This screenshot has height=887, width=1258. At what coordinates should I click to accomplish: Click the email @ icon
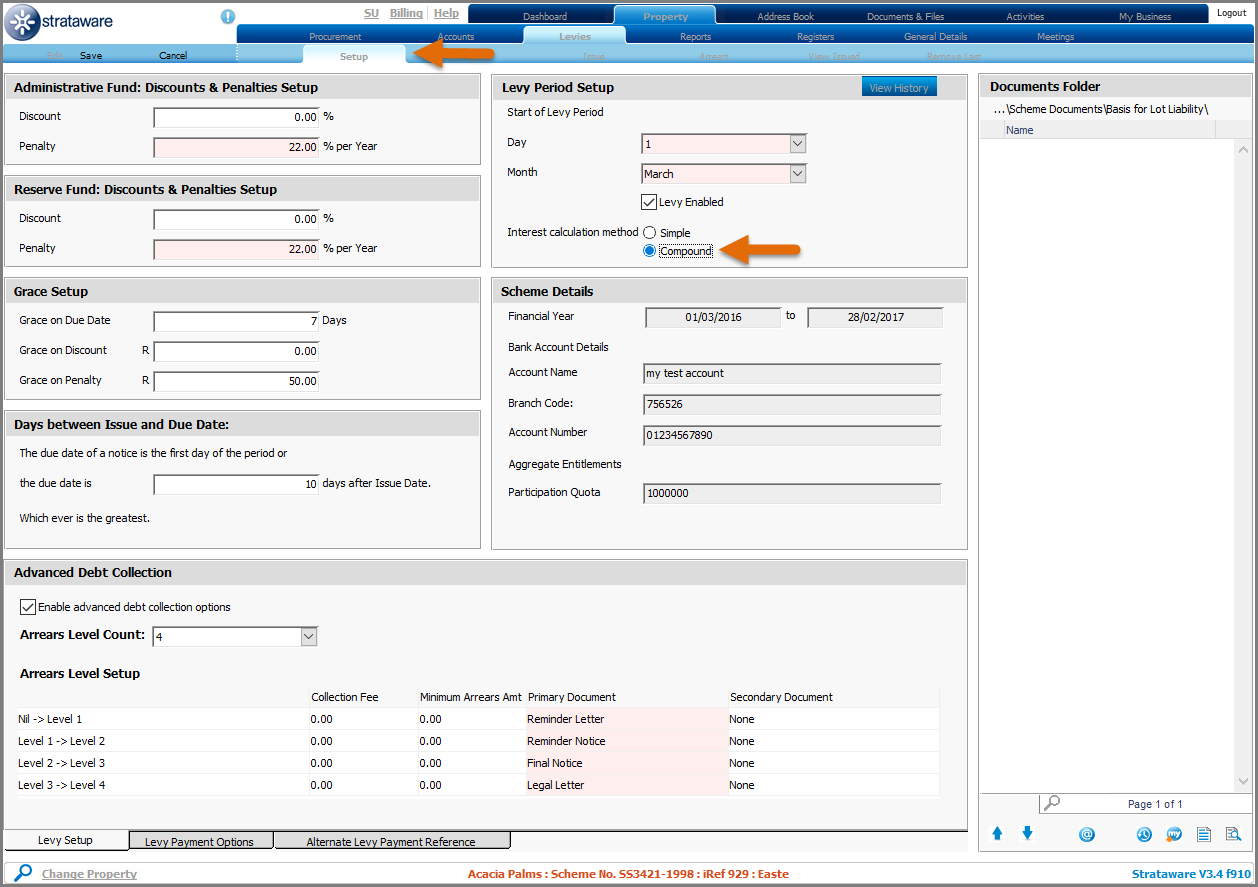(1087, 834)
